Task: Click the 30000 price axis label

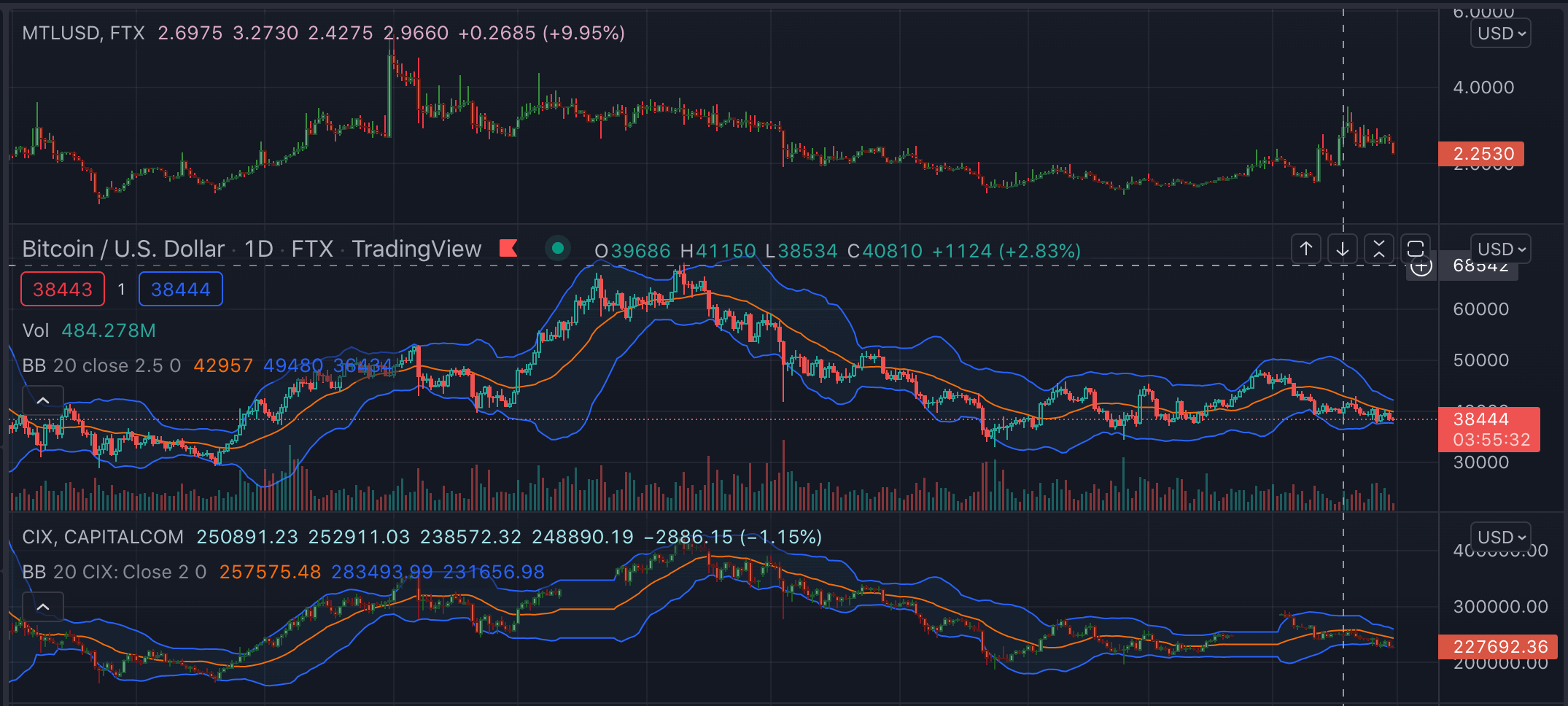Action: coord(1480,462)
